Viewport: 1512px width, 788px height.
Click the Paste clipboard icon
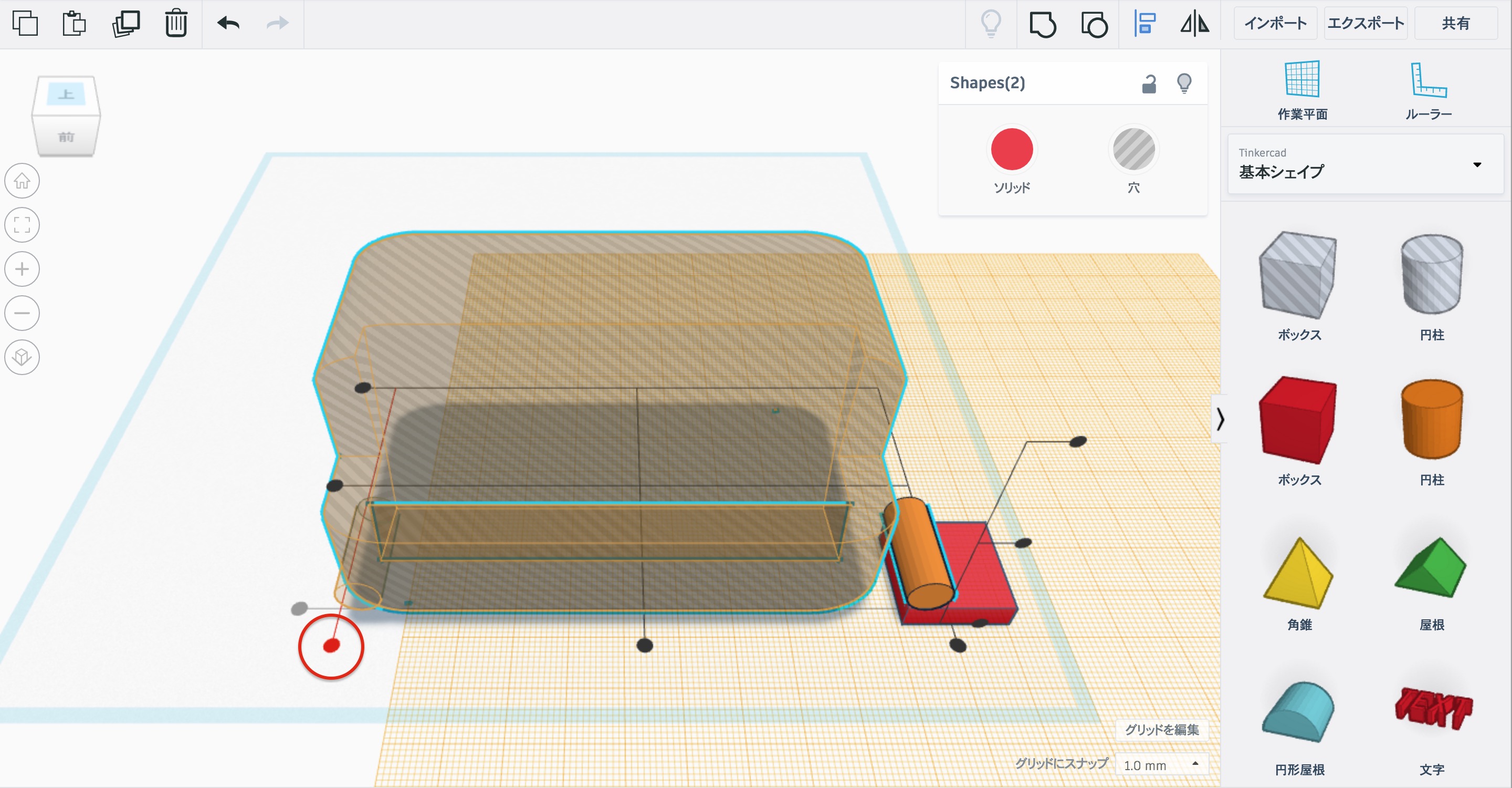pos(75,24)
